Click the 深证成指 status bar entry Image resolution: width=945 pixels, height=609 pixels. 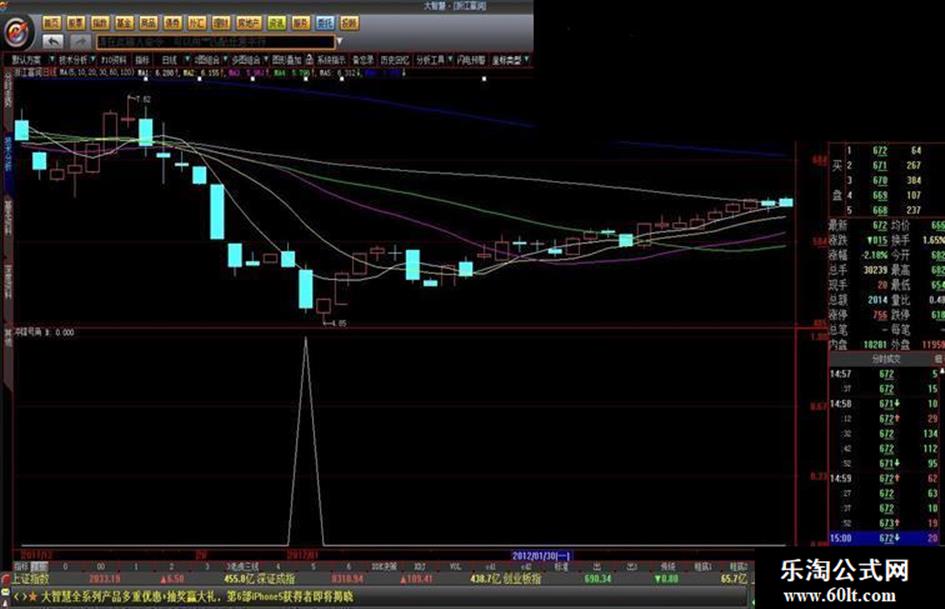tap(277, 579)
